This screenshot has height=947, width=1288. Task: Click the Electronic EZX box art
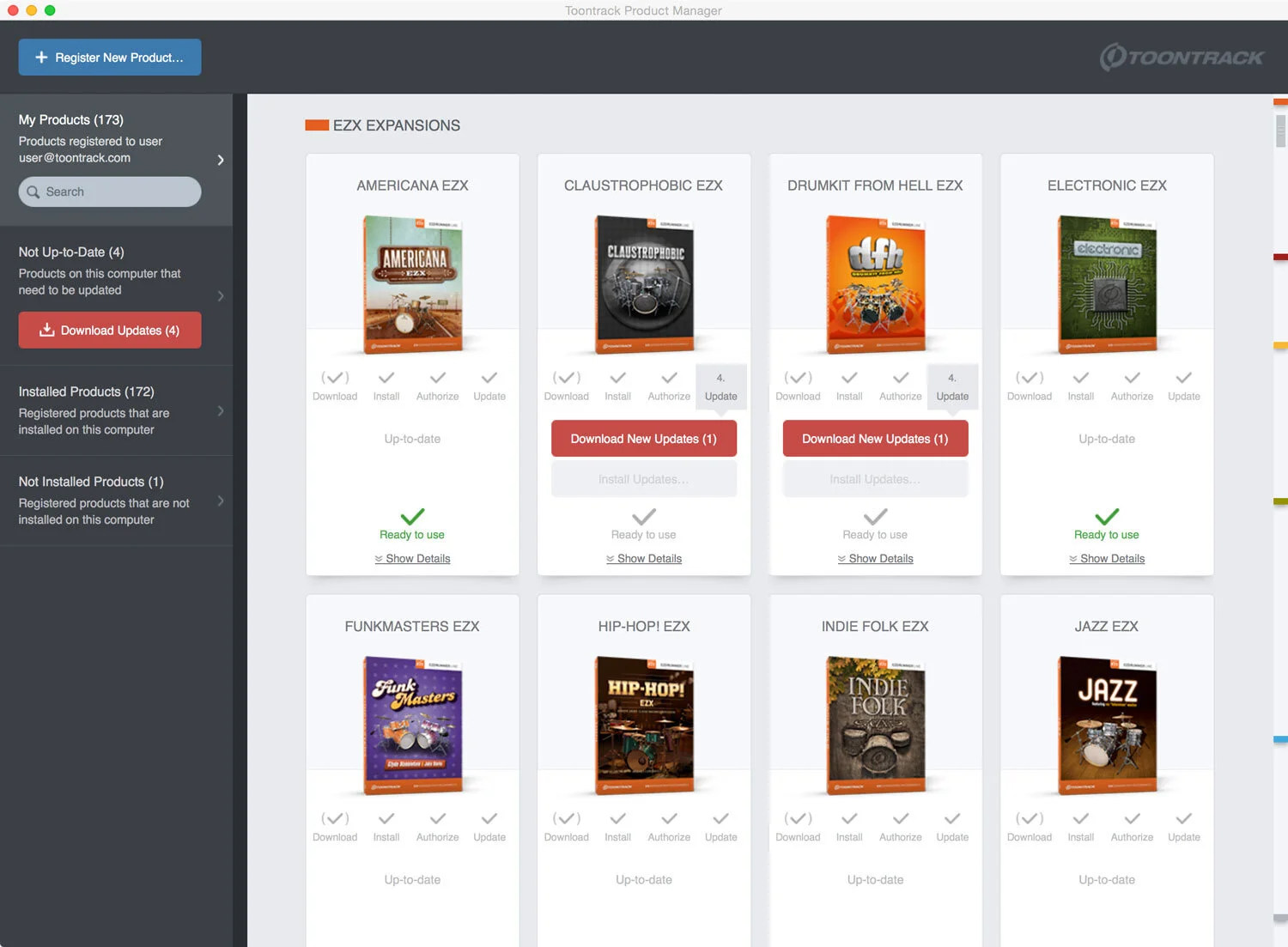click(1107, 284)
